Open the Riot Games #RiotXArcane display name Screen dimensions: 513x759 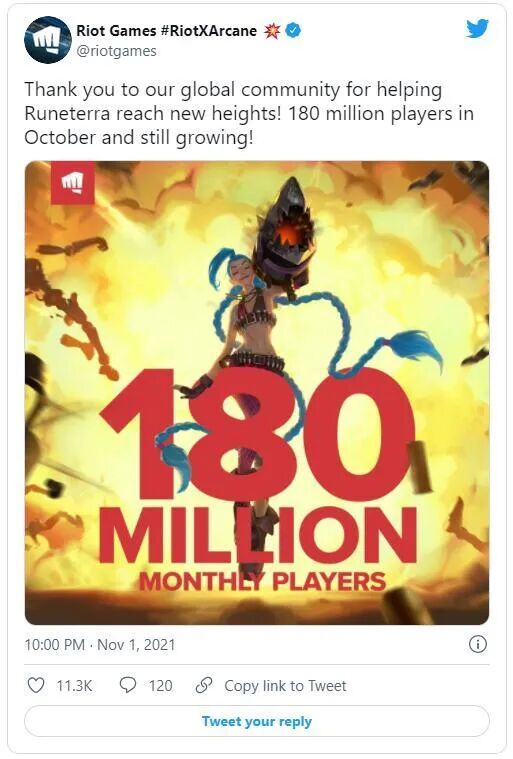coord(166,31)
